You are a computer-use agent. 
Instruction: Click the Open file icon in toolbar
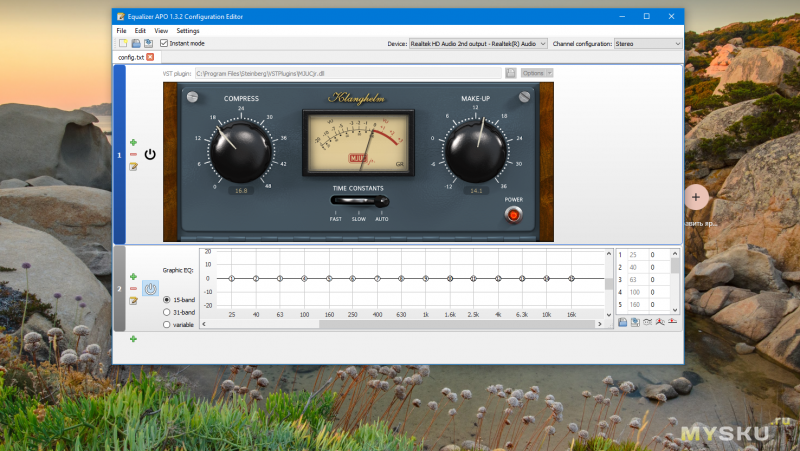click(x=136, y=43)
